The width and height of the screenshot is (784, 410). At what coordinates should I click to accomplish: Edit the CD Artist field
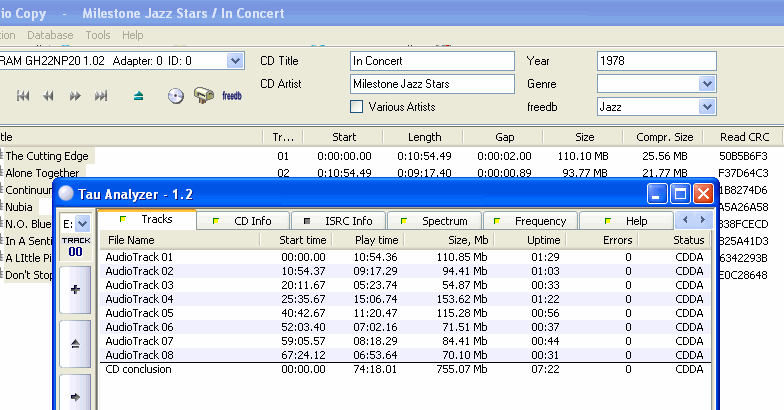pyautogui.click(x=432, y=84)
